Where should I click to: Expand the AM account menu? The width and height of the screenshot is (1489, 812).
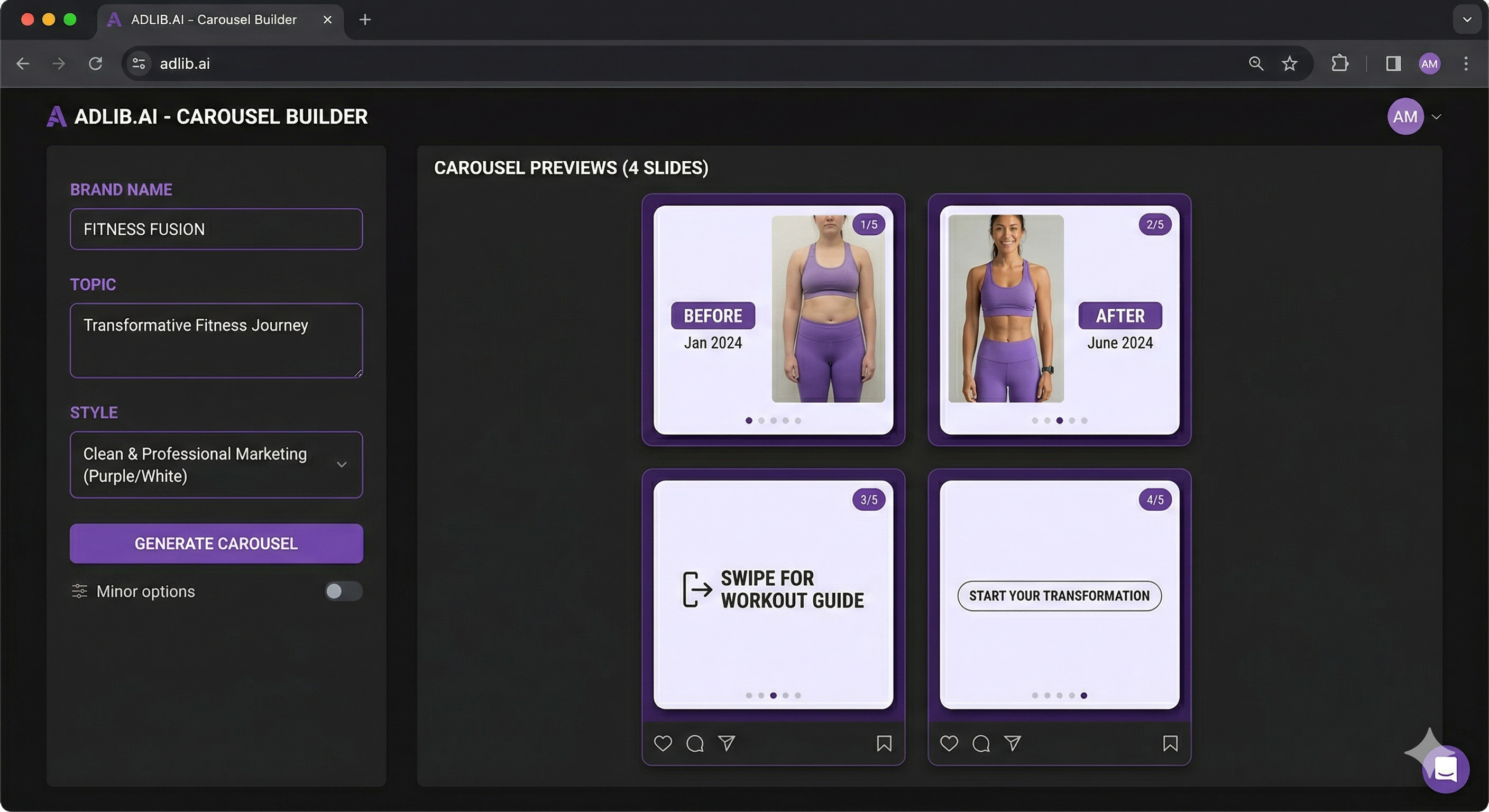[1414, 117]
